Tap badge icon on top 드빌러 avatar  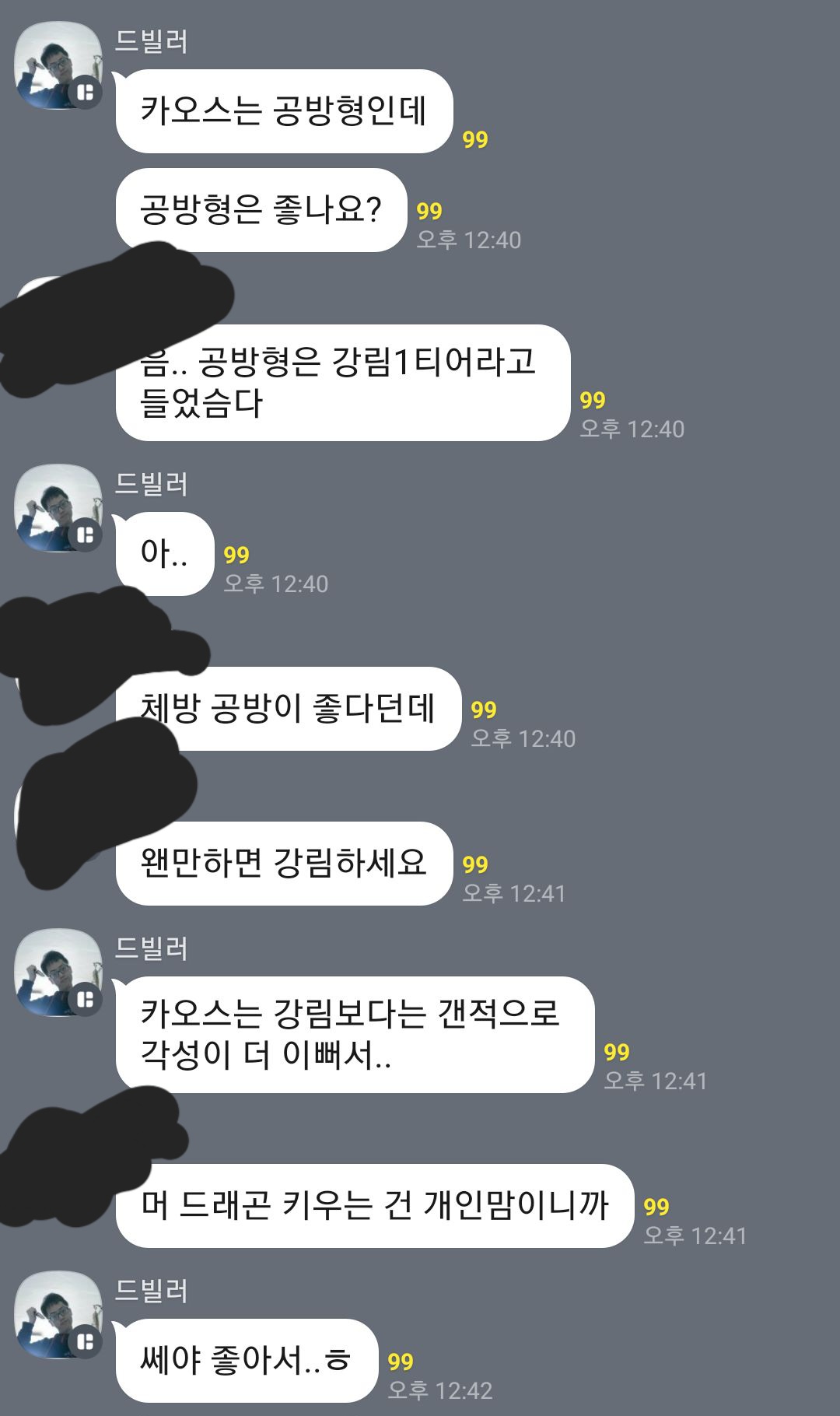tap(86, 93)
